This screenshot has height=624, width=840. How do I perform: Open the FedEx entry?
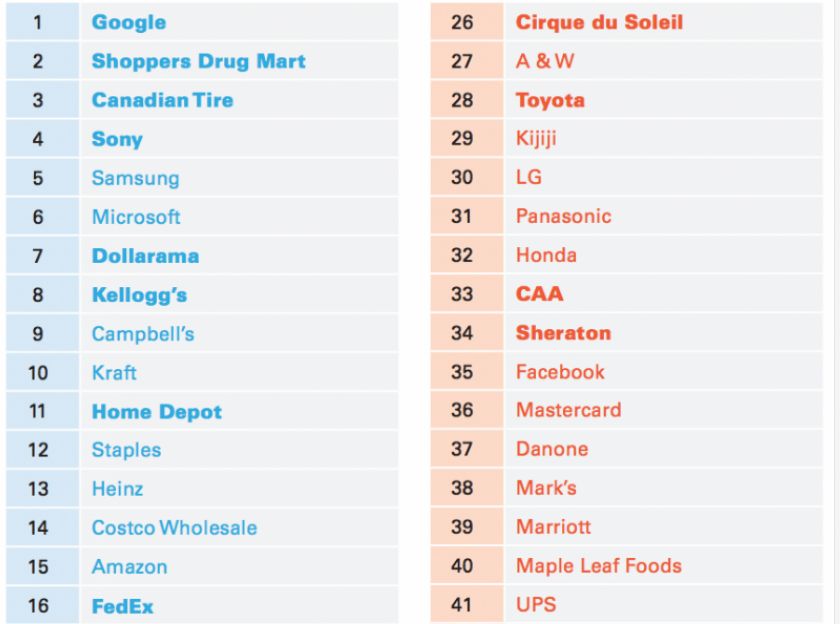[122, 606]
